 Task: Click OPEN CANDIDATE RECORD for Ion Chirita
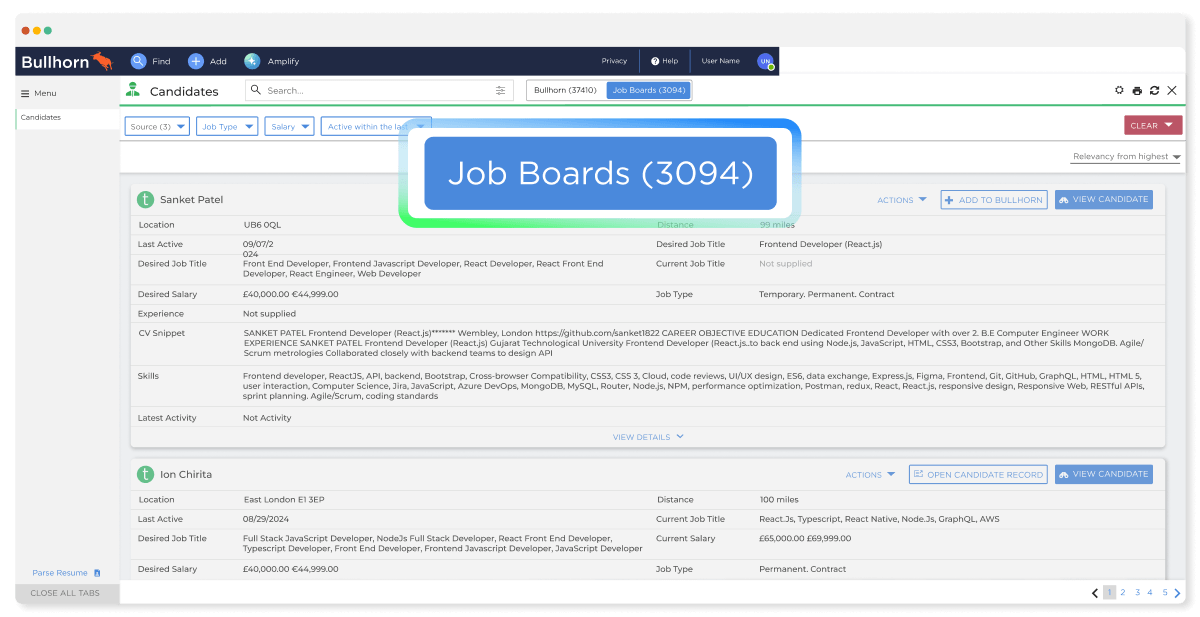[978, 474]
